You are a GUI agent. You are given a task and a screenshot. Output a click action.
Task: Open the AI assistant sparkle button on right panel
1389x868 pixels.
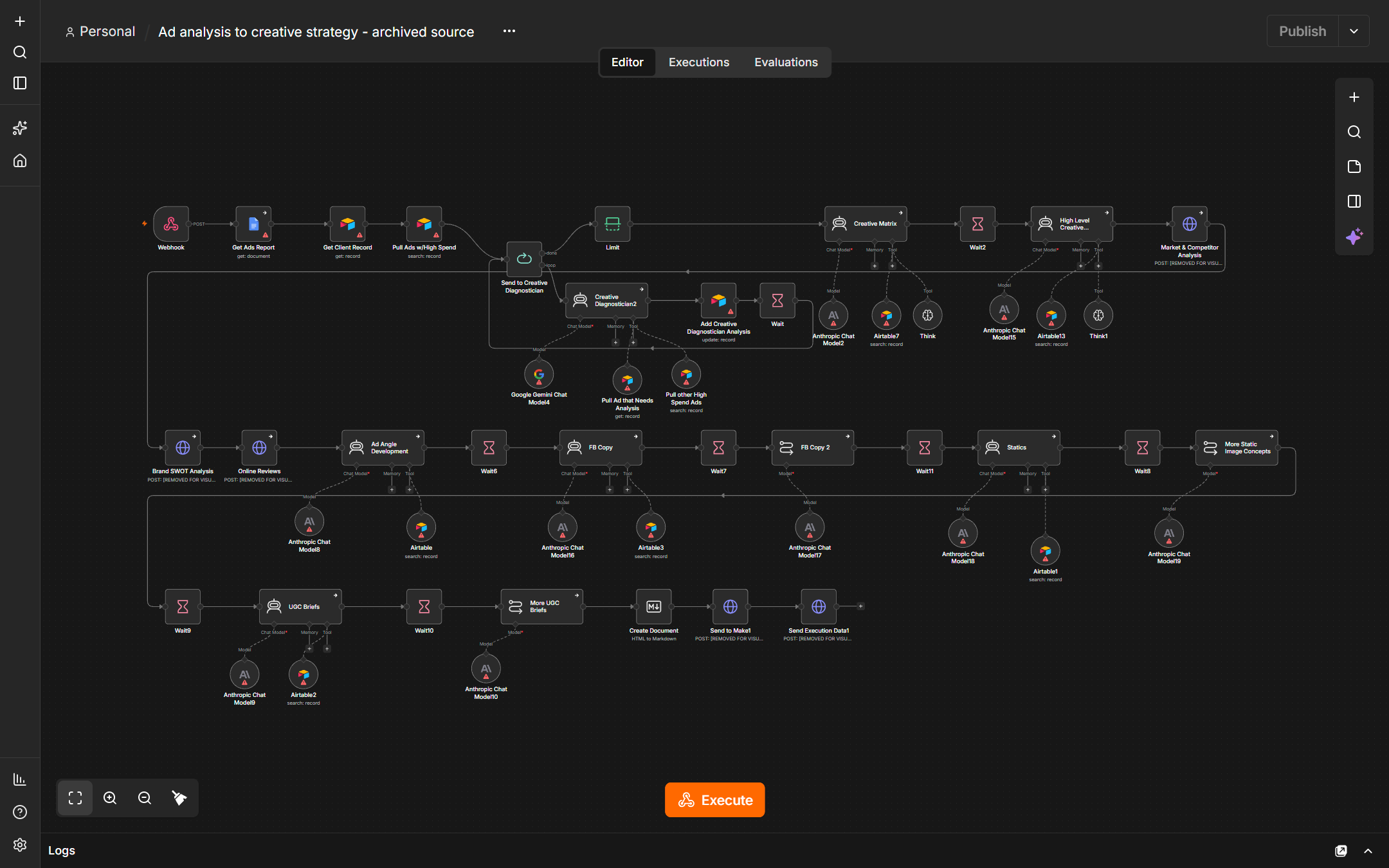[x=1354, y=236]
